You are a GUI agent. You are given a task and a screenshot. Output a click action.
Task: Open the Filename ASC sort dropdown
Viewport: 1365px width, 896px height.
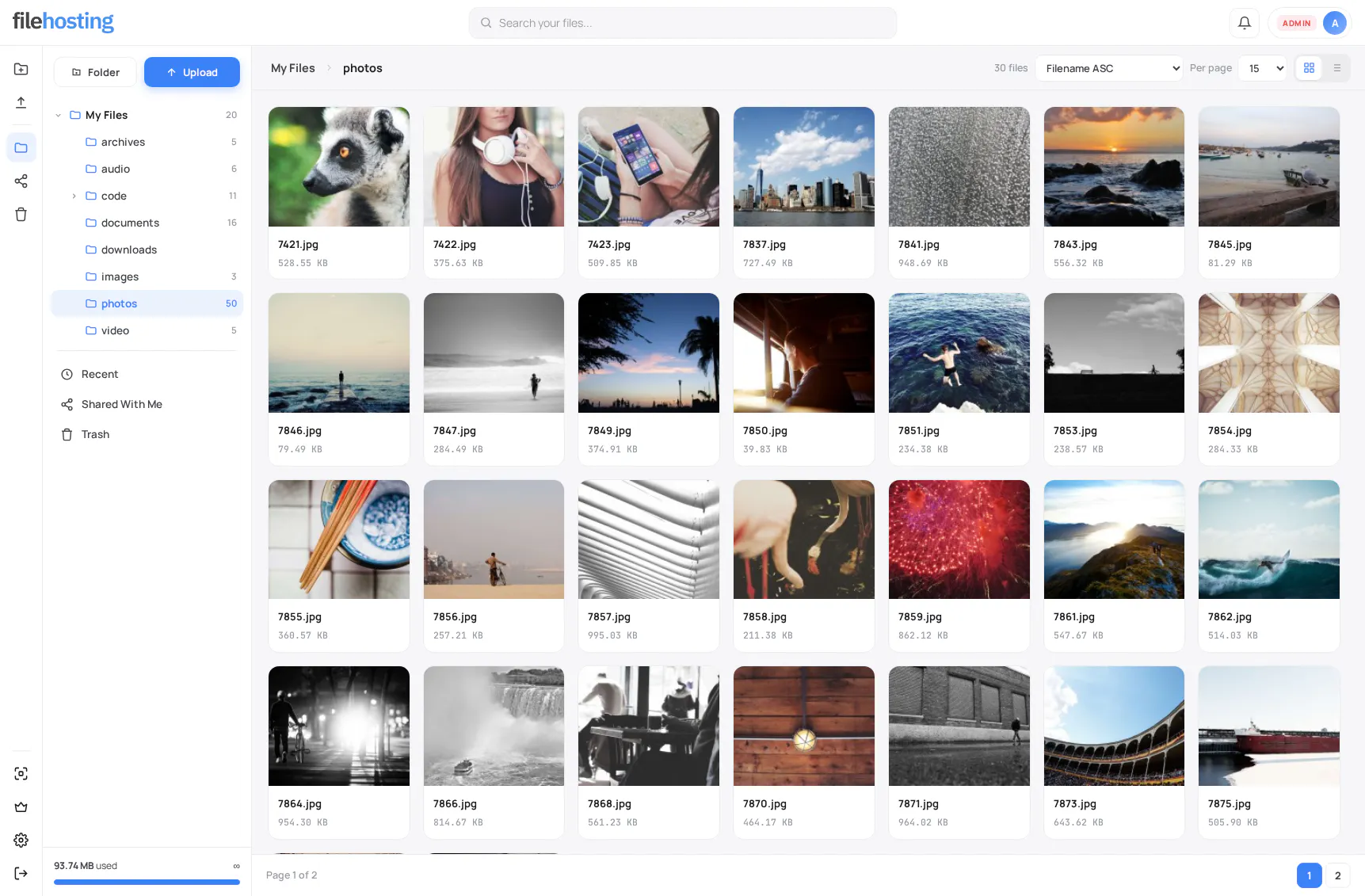[1109, 68]
